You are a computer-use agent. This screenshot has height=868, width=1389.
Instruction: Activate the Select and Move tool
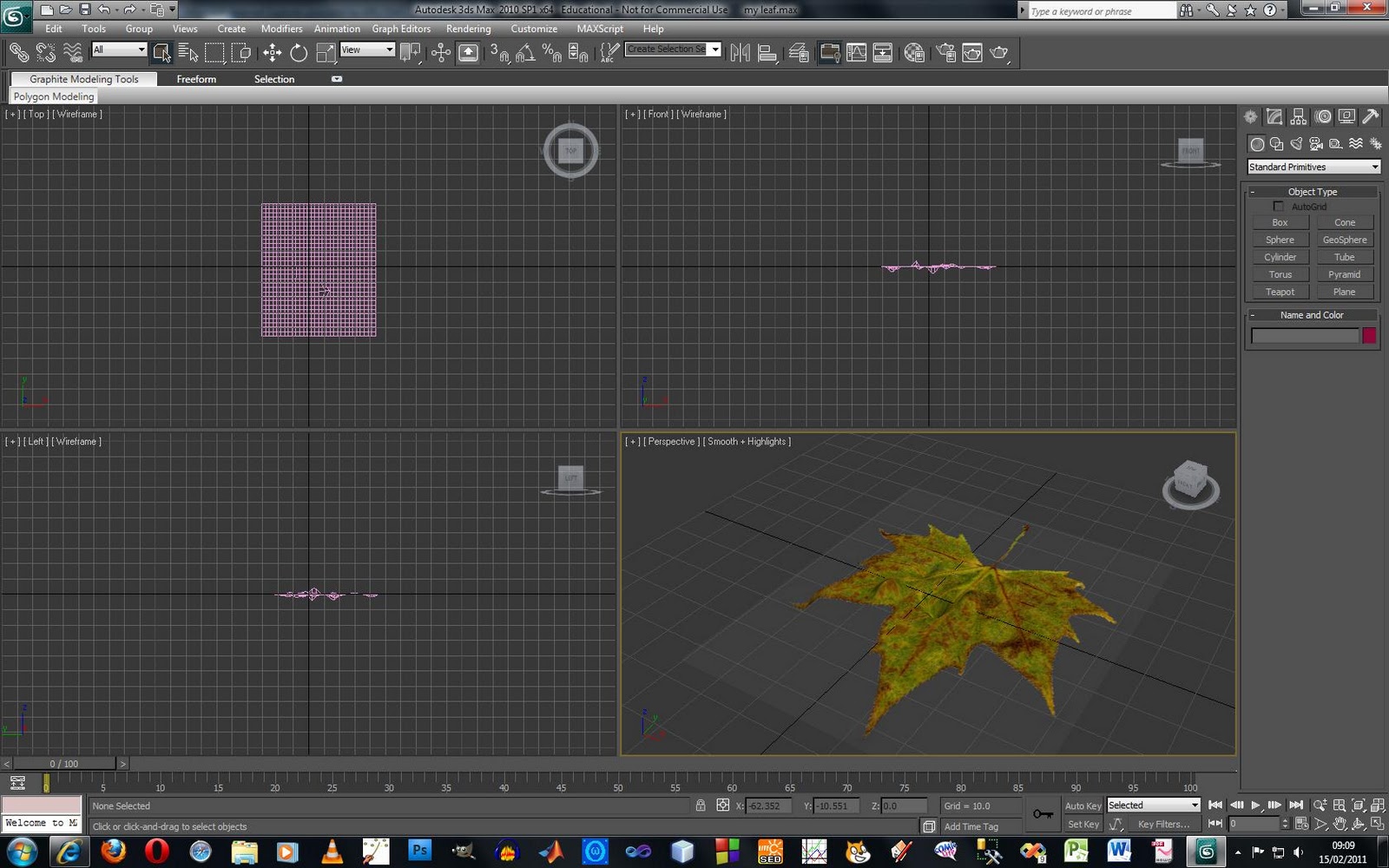272,53
